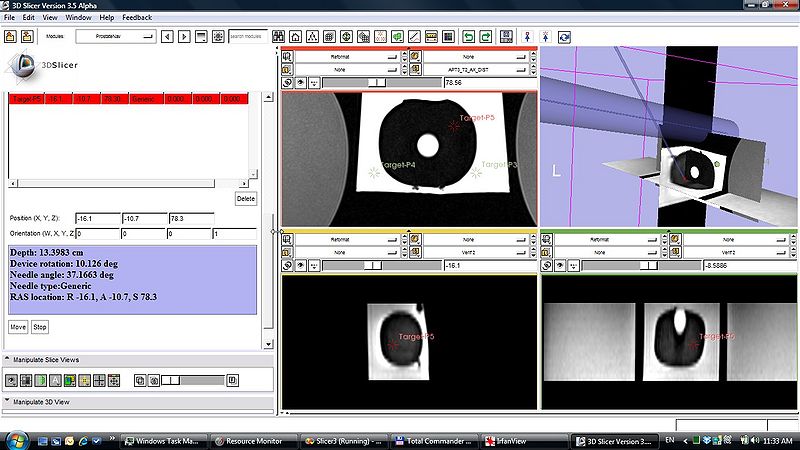Adjust the red viewer slice offset slider
Image resolution: width=800 pixels, height=450 pixels.
[x=382, y=83]
